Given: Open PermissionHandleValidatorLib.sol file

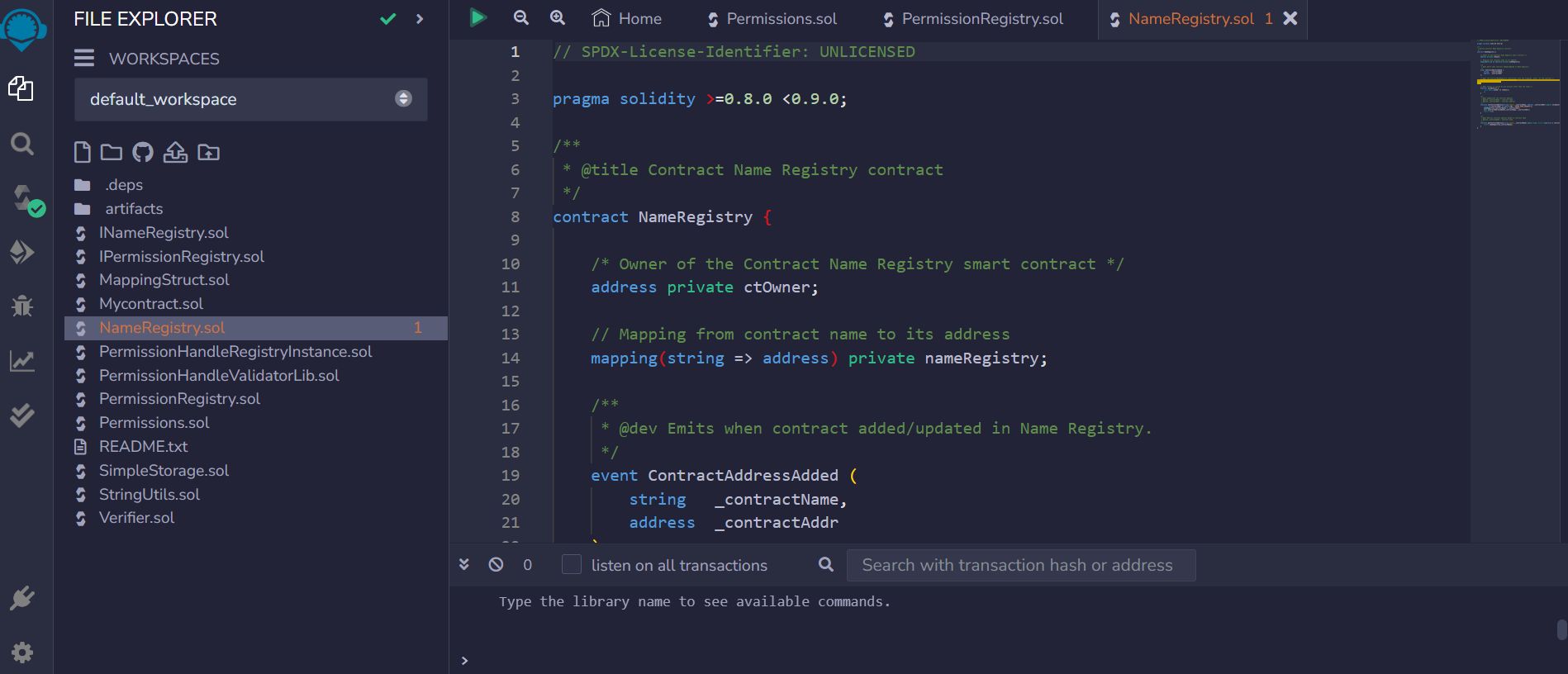Looking at the screenshot, I should pyautogui.click(x=219, y=376).
